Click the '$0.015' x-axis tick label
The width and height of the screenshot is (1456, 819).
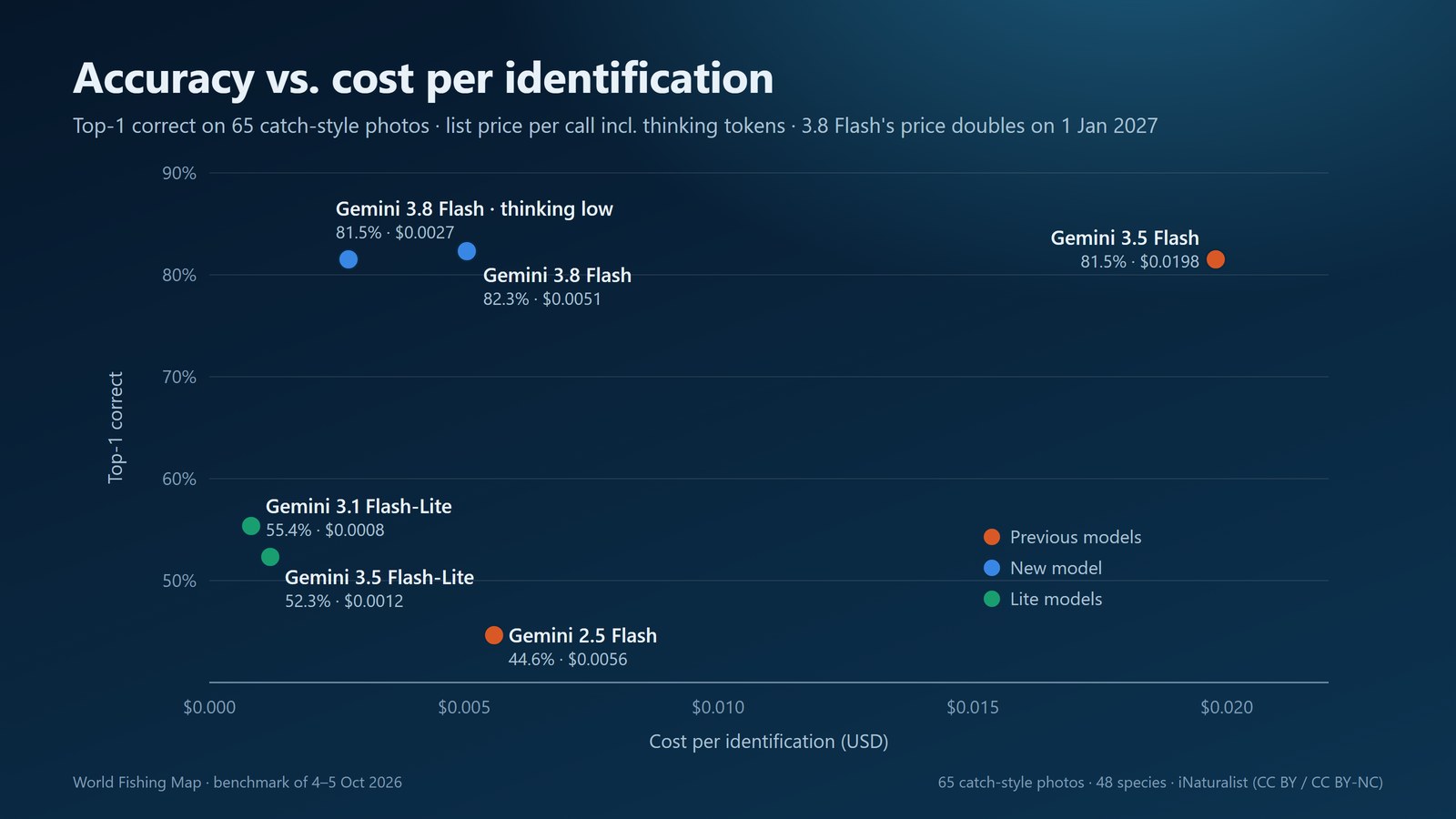point(973,707)
